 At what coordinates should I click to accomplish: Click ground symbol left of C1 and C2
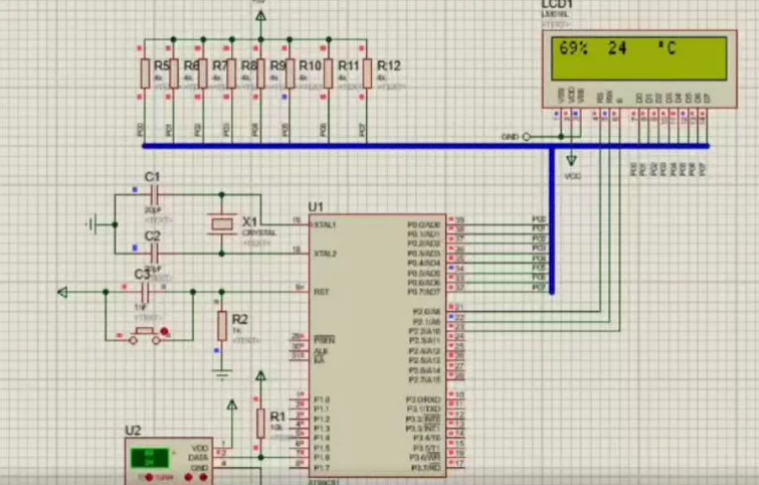(x=92, y=225)
